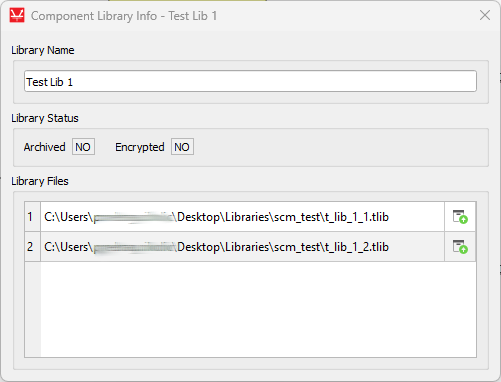Focus the Library Name text field
Screen dimensions: 501x382
(x=250, y=81)
